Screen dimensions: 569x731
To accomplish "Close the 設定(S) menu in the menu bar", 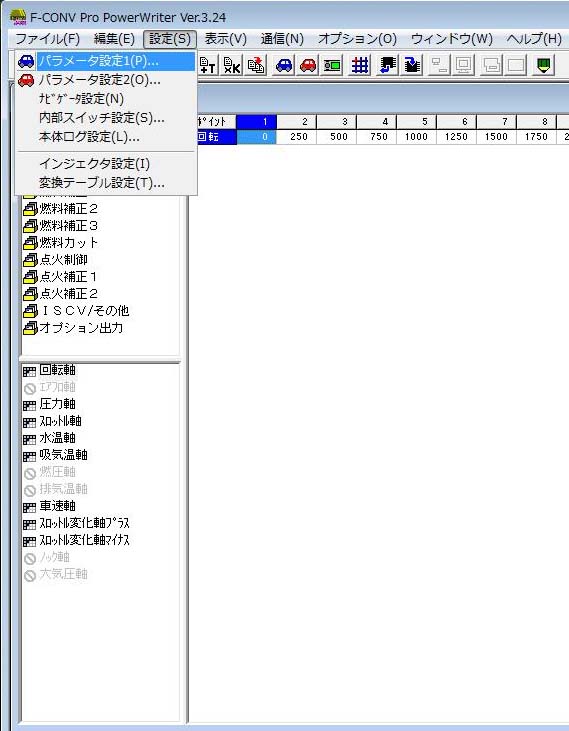I will pos(170,39).
